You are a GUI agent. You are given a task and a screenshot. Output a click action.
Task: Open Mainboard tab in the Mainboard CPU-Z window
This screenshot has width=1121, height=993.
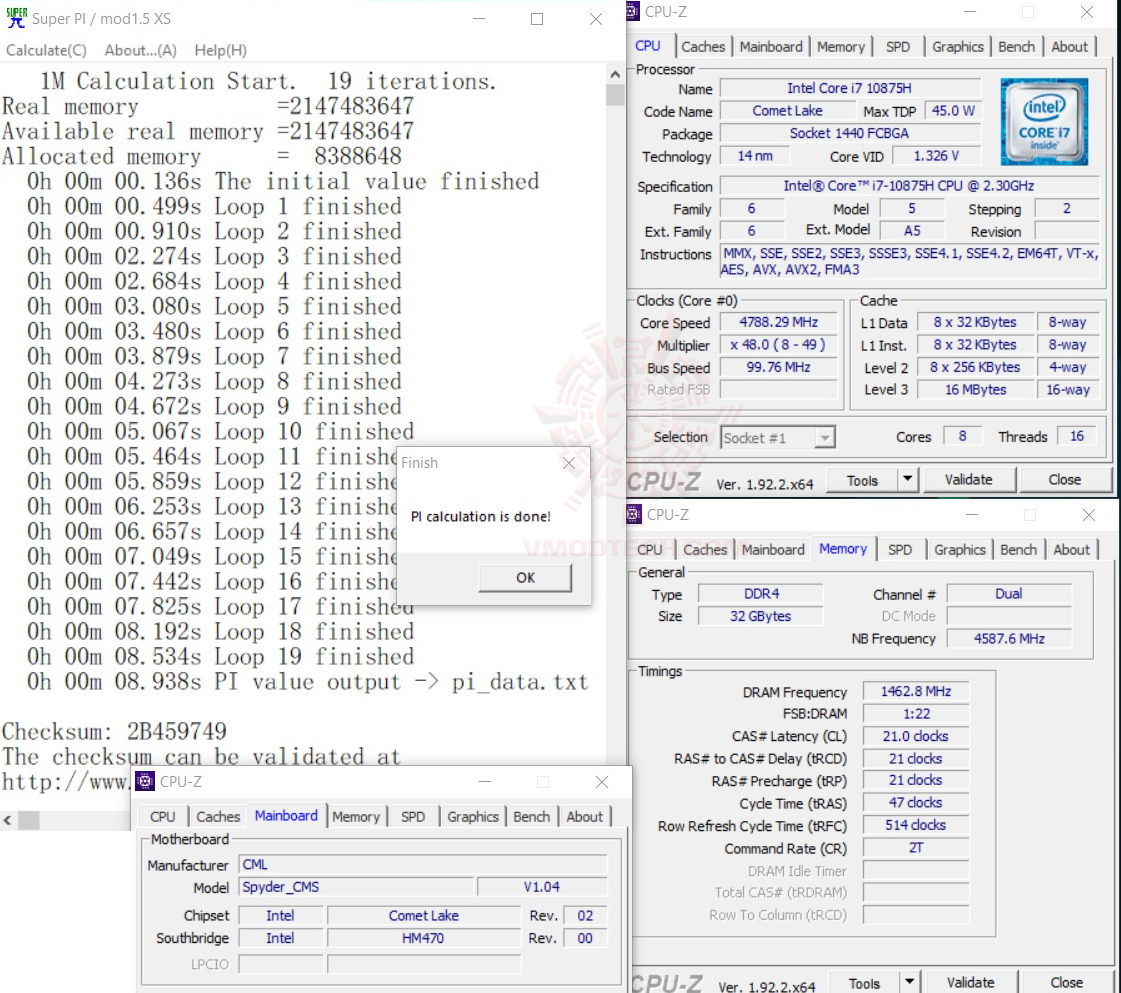click(286, 816)
